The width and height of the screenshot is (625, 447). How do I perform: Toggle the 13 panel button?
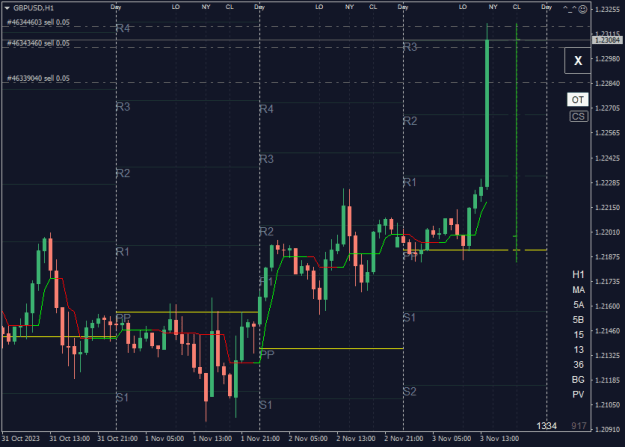tap(578, 350)
